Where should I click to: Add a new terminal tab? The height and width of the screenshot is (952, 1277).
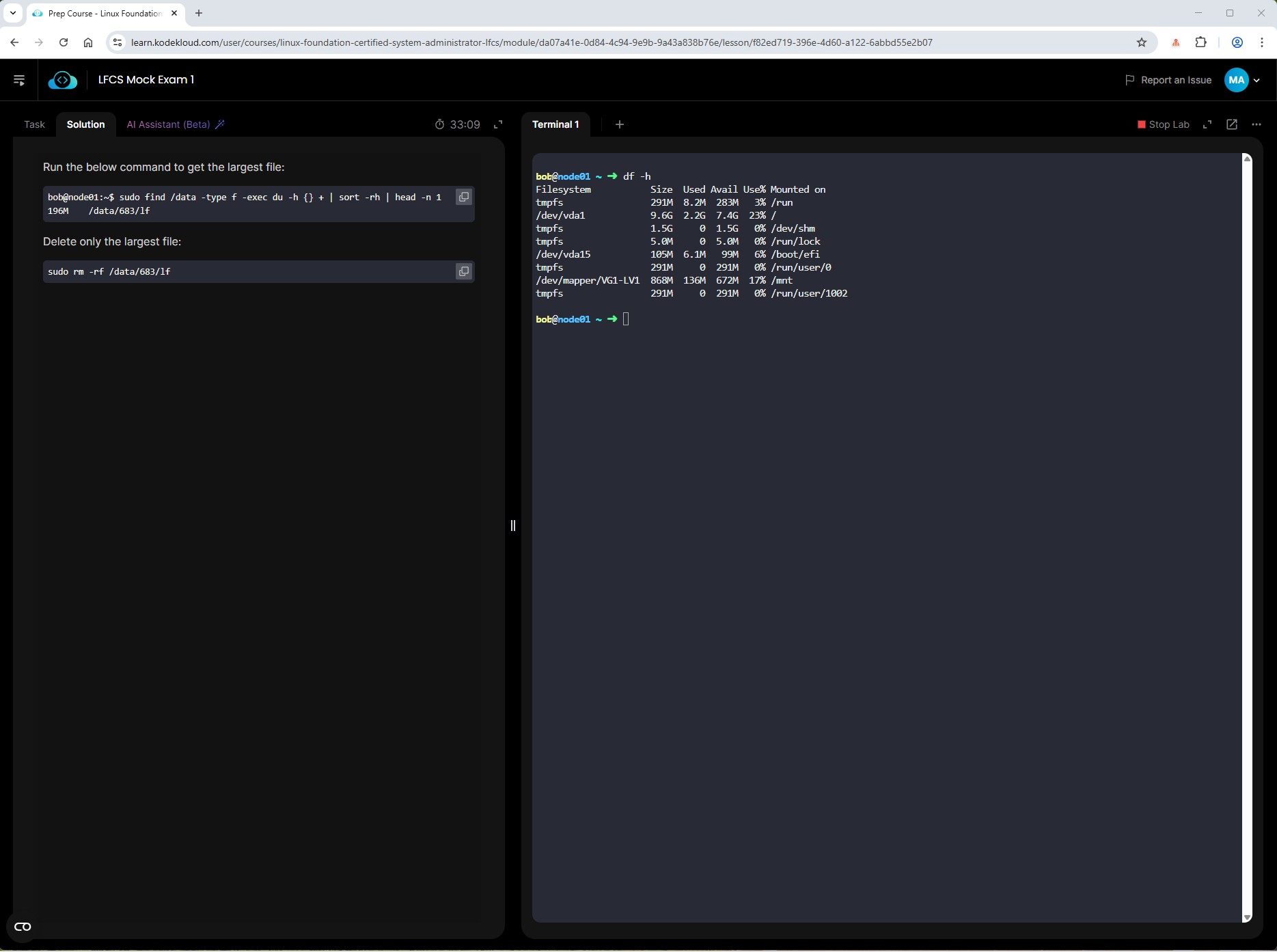(619, 124)
